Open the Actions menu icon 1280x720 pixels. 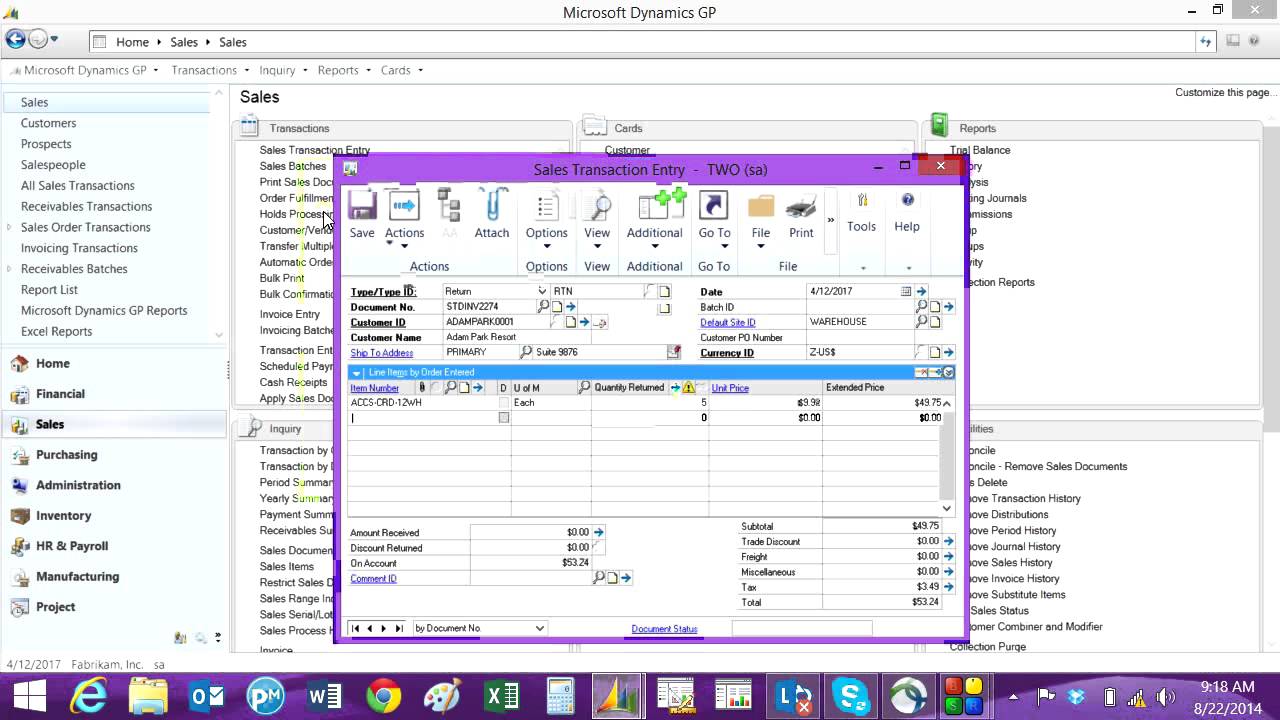(404, 206)
